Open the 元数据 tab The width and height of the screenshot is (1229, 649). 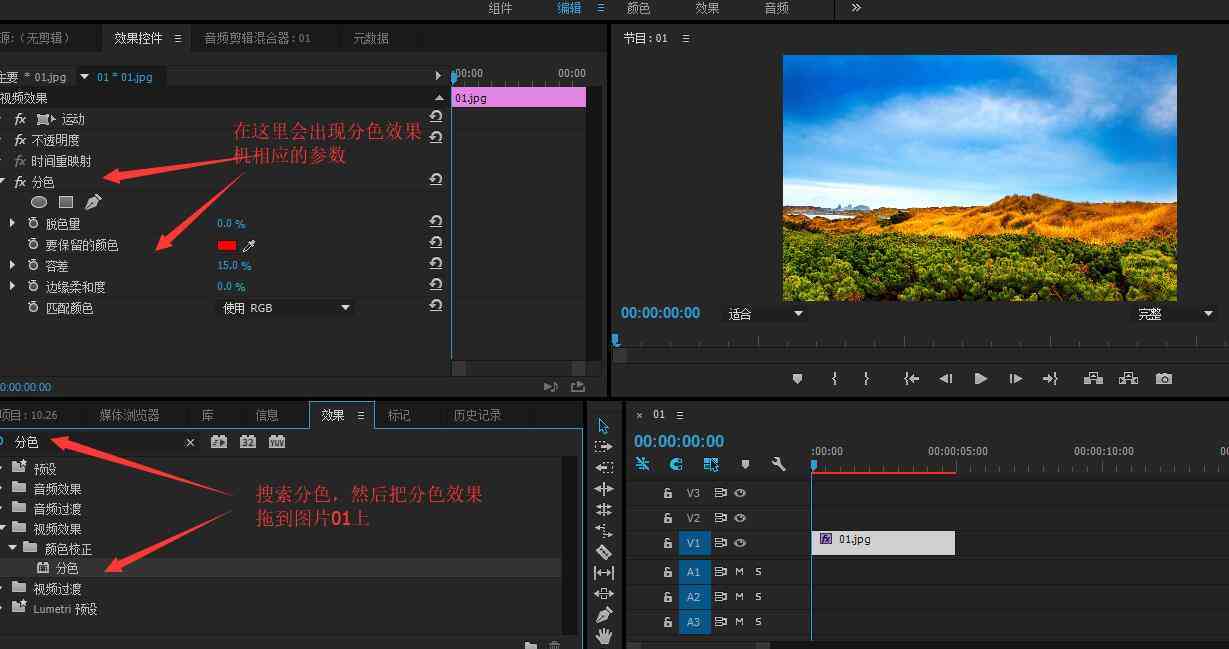pyautogui.click(x=370, y=38)
